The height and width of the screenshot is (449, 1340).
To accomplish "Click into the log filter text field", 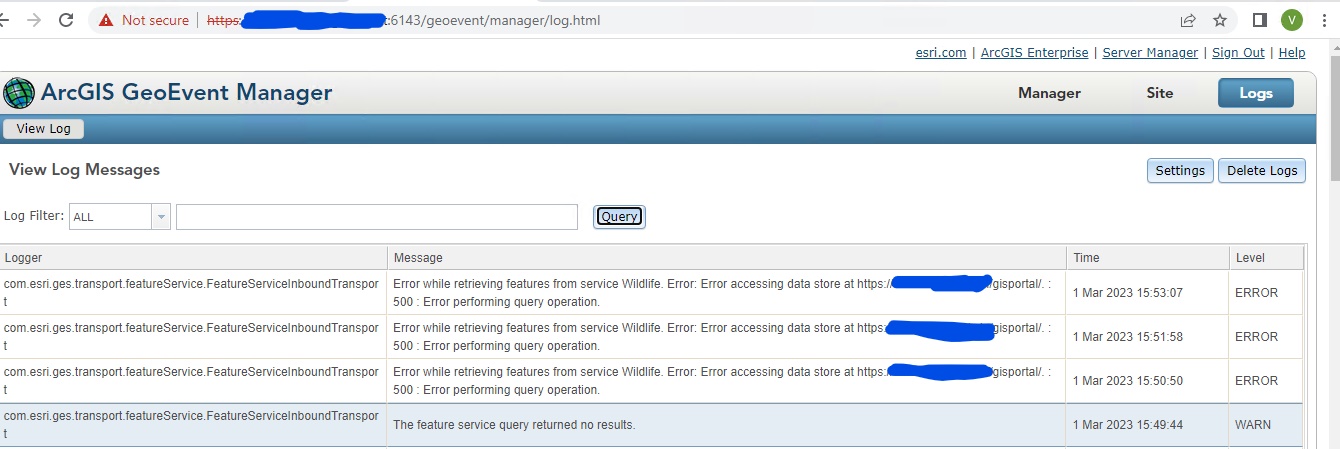I will [377, 216].
